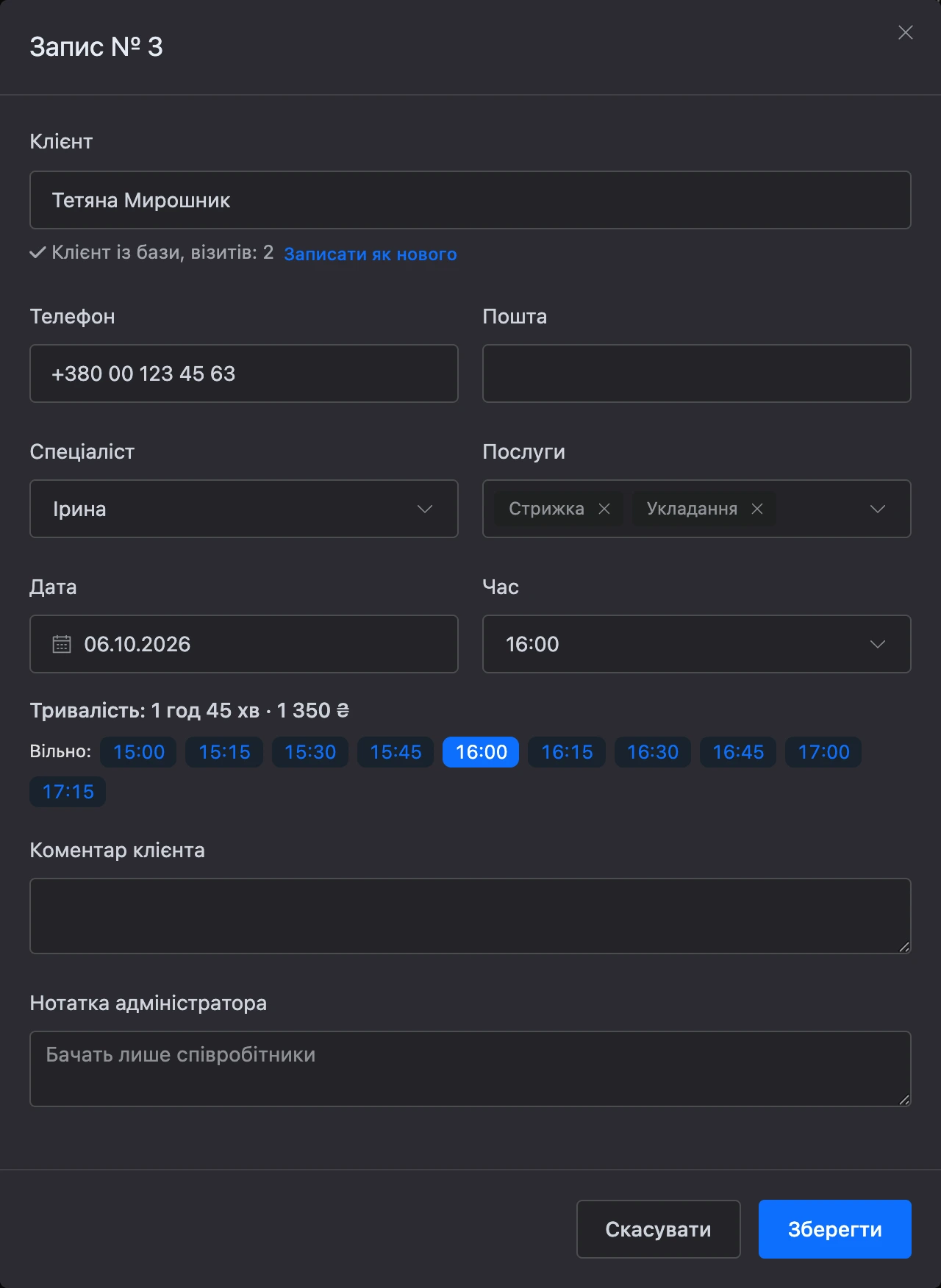941x1288 pixels.
Task: Save the appointment with Зберегти
Action: click(x=835, y=1229)
